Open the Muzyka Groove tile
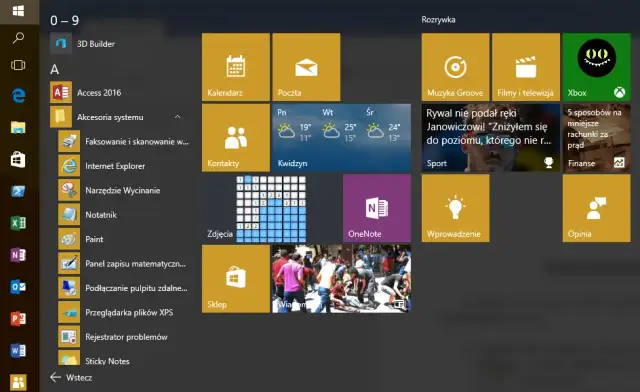Screen dimensions: 640x392 [x=456, y=67]
